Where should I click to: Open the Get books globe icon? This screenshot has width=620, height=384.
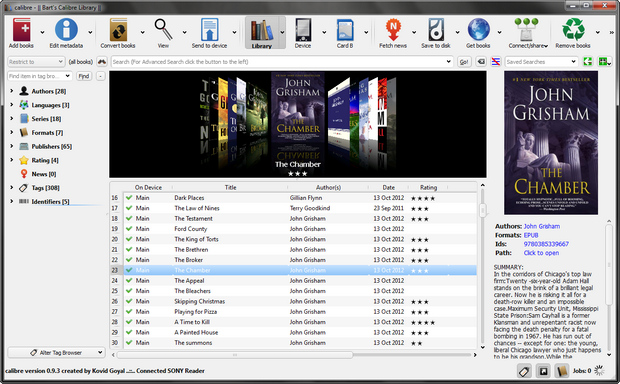point(478,30)
